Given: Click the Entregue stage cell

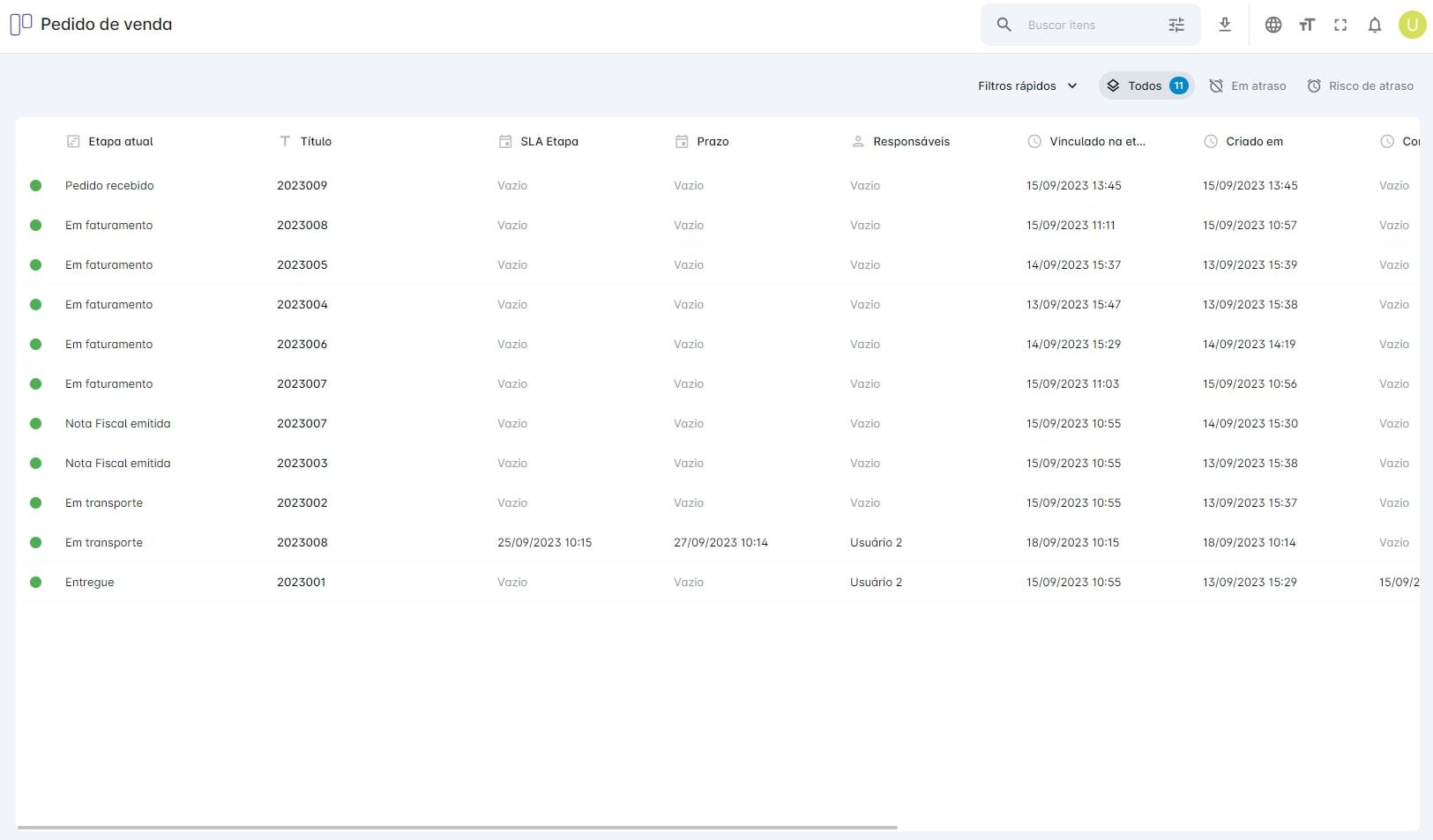Looking at the screenshot, I should 89,582.
